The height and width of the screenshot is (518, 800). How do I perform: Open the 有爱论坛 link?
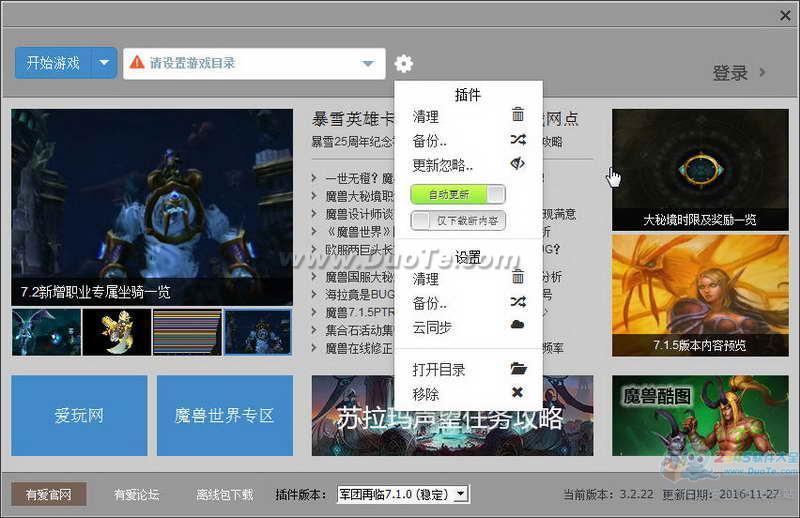pyautogui.click(x=136, y=494)
